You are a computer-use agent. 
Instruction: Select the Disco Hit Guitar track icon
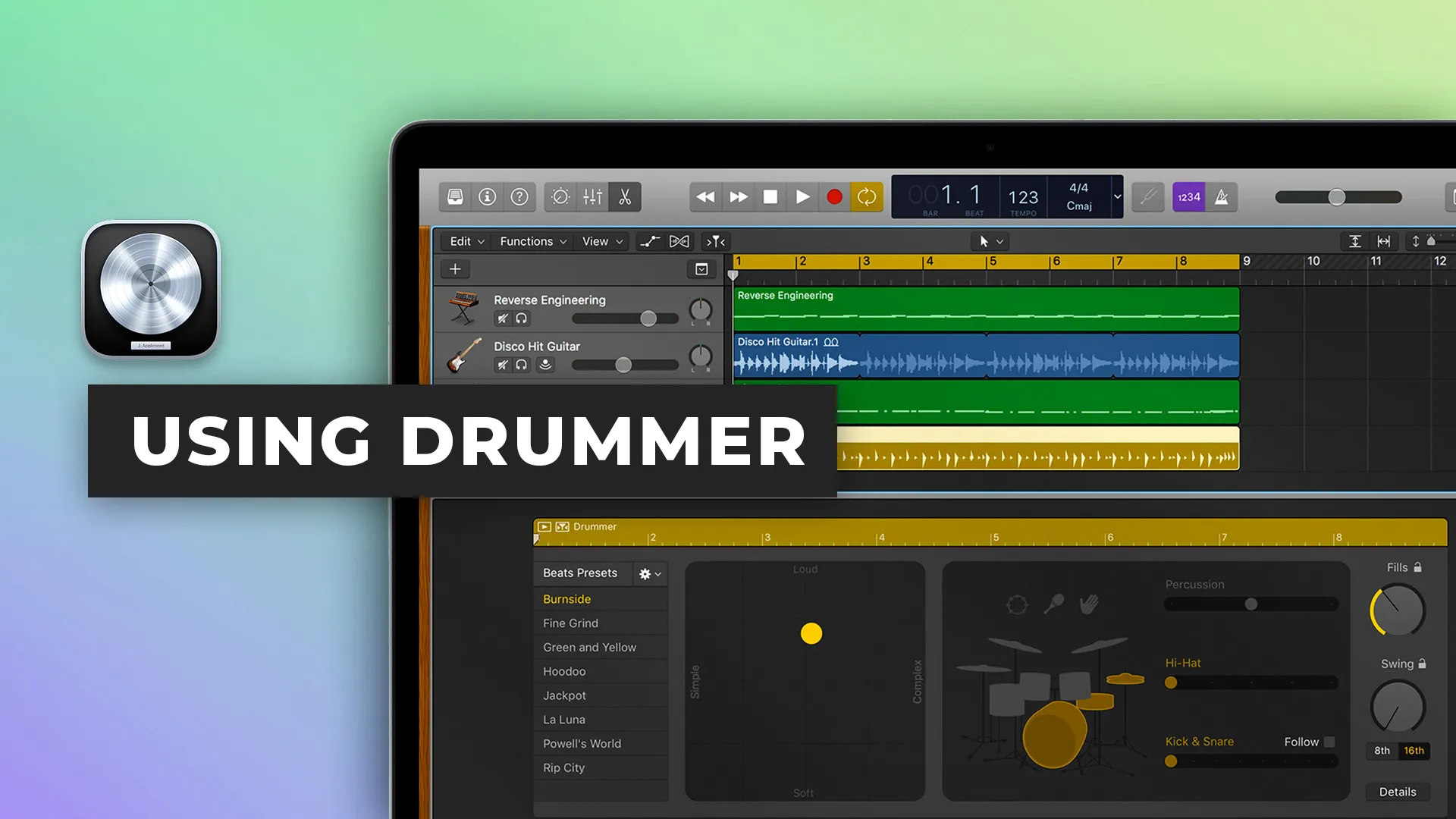click(x=463, y=355)
